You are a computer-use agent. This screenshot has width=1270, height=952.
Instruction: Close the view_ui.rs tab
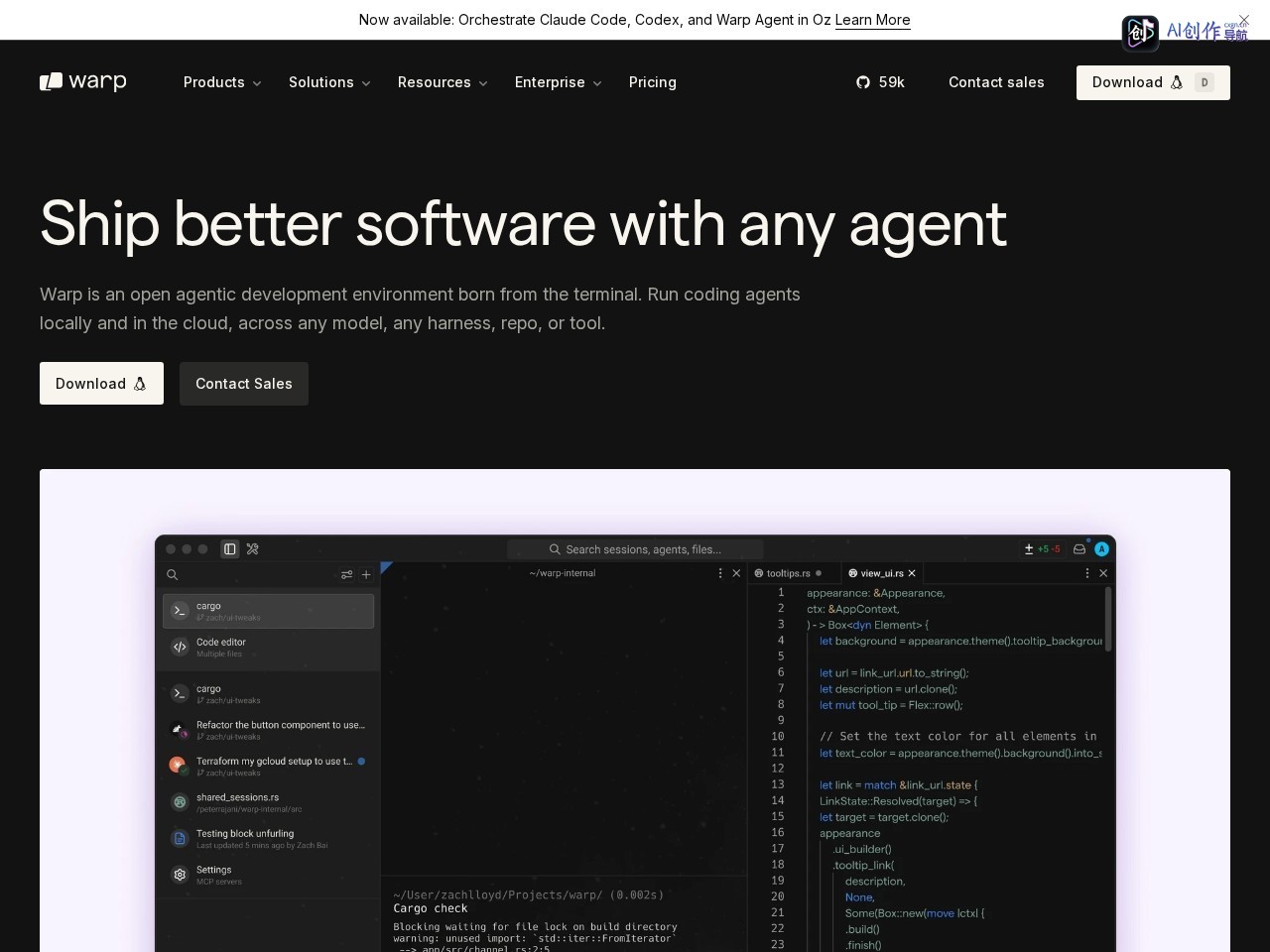[x=912, y=573]
